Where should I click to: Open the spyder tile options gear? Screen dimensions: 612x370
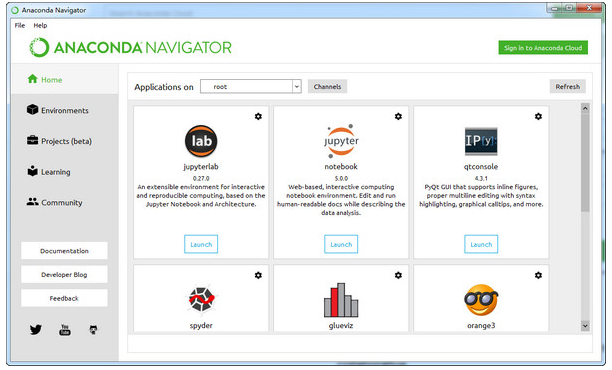coord(258,275)
